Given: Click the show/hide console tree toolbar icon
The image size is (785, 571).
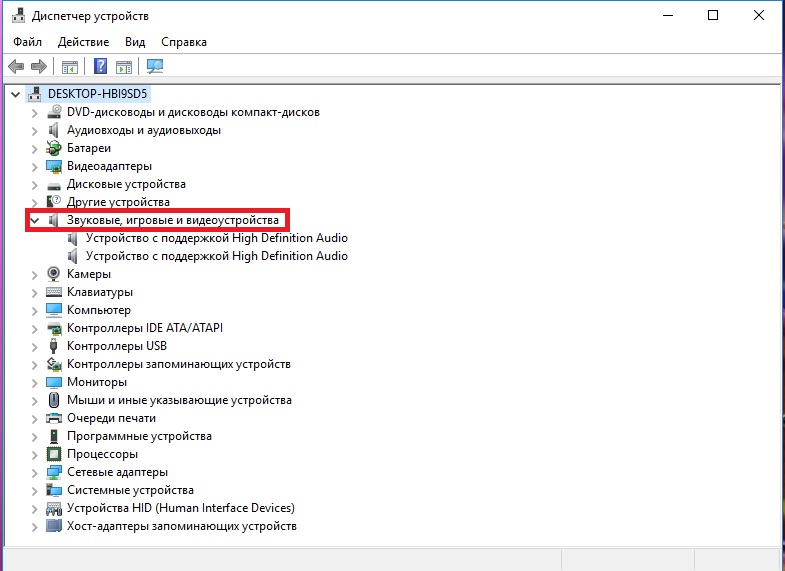Looking at the screenshot, I should (70, 66).
